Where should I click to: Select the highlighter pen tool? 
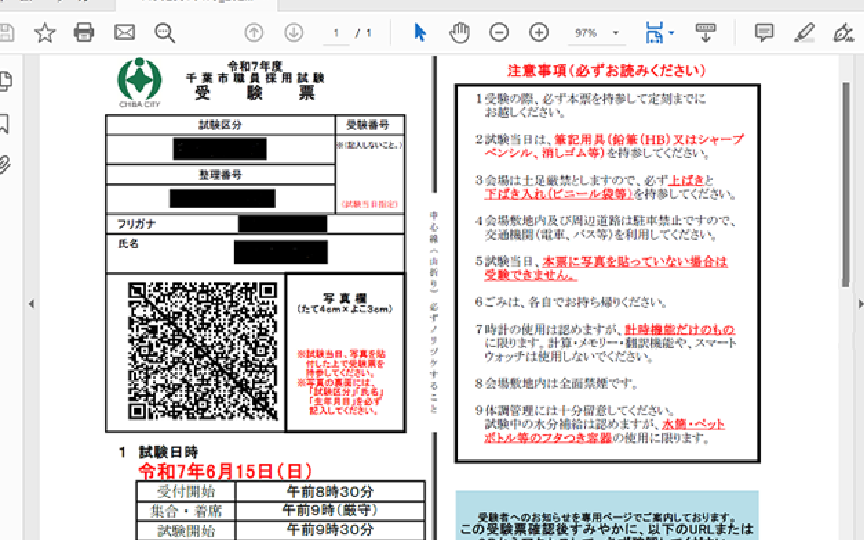point(803,33)
